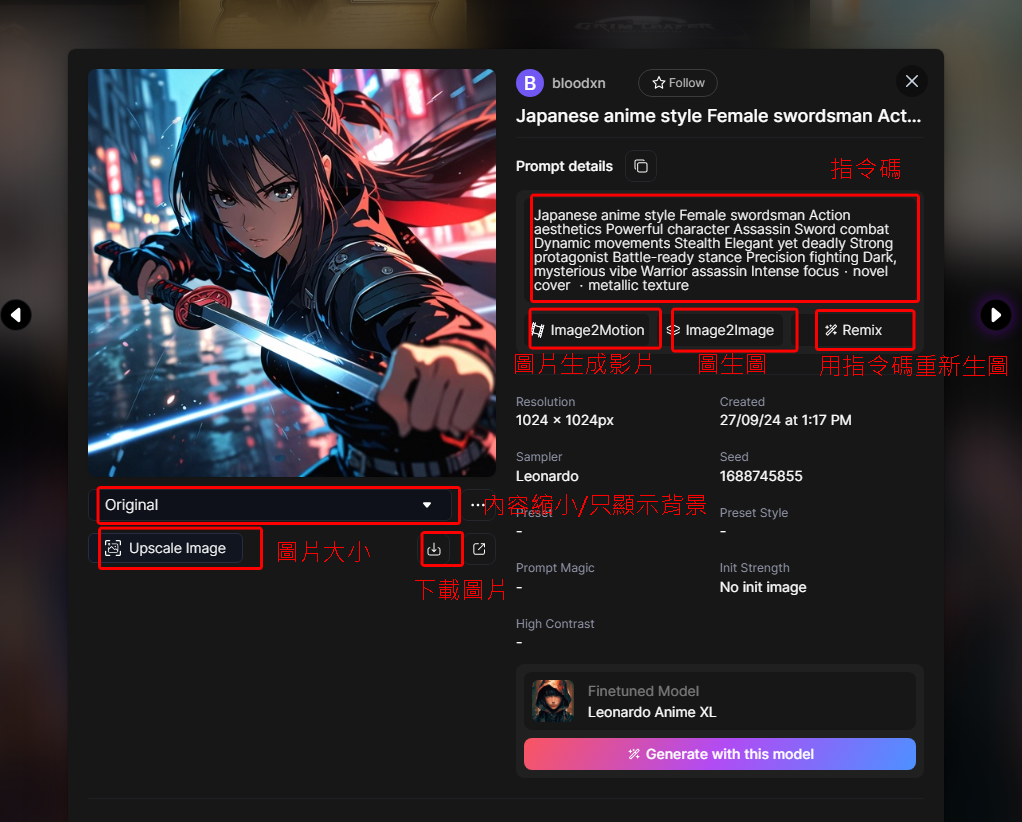Open the Leonardo Anime XL model thumbnail

pyautogui.click(x=553, y=701)
